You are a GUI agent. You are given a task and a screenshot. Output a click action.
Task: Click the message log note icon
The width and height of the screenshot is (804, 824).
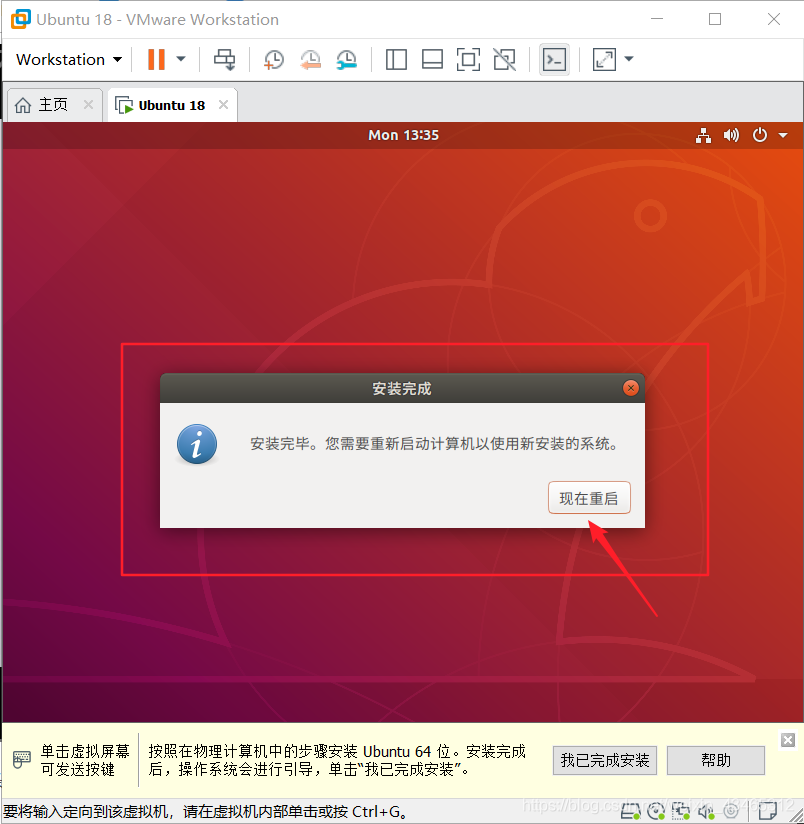click(x=768, y=812)
